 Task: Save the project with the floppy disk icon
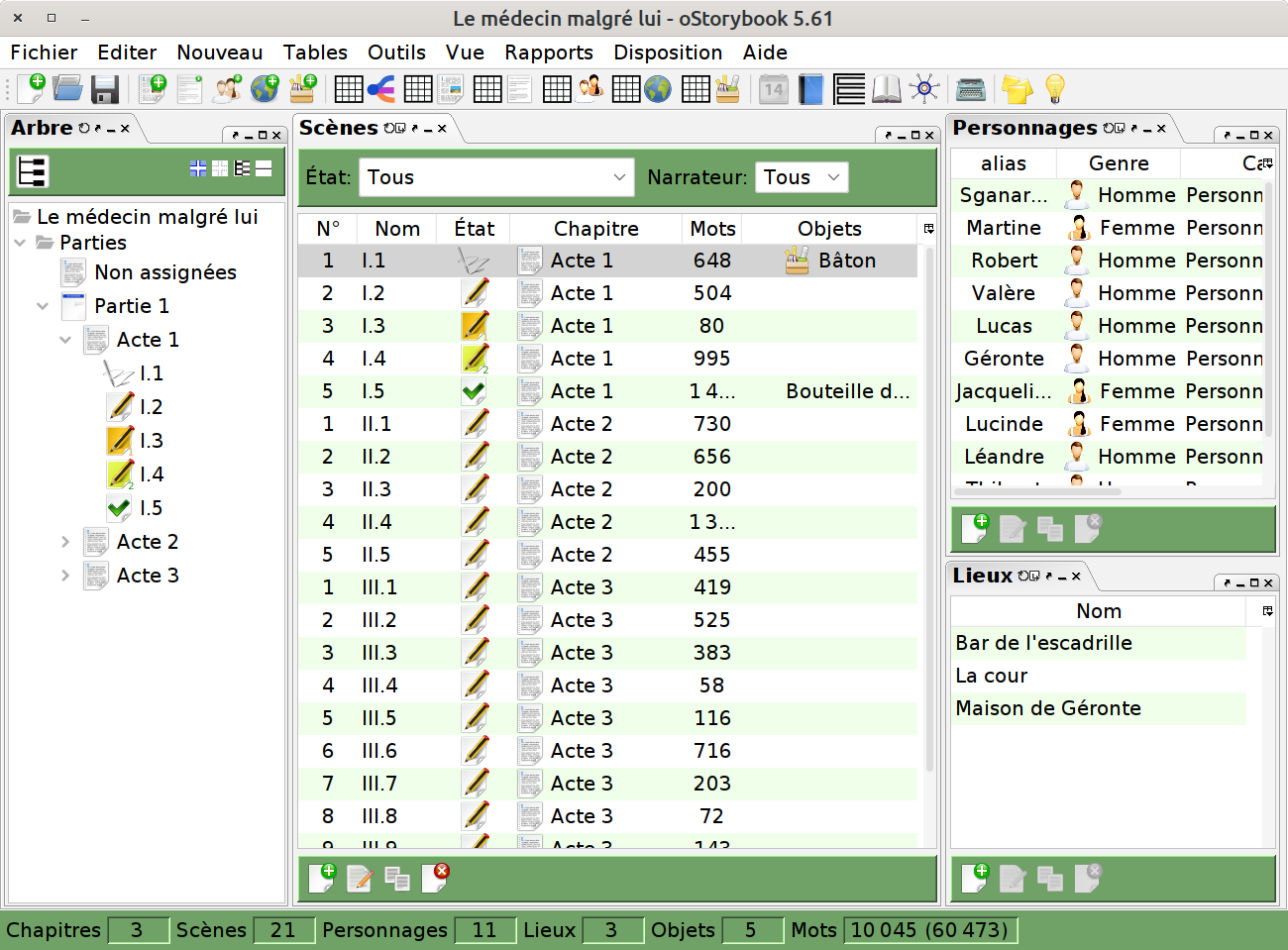105,89
